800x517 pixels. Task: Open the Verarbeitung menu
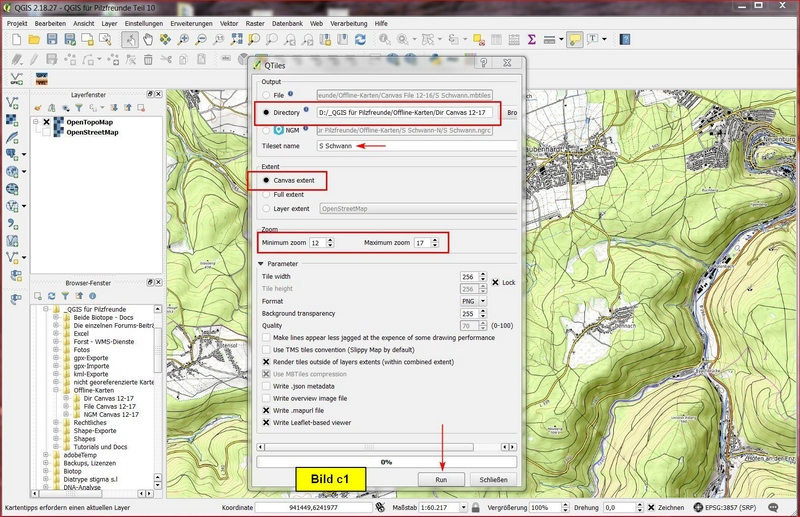tap(348, 23)
